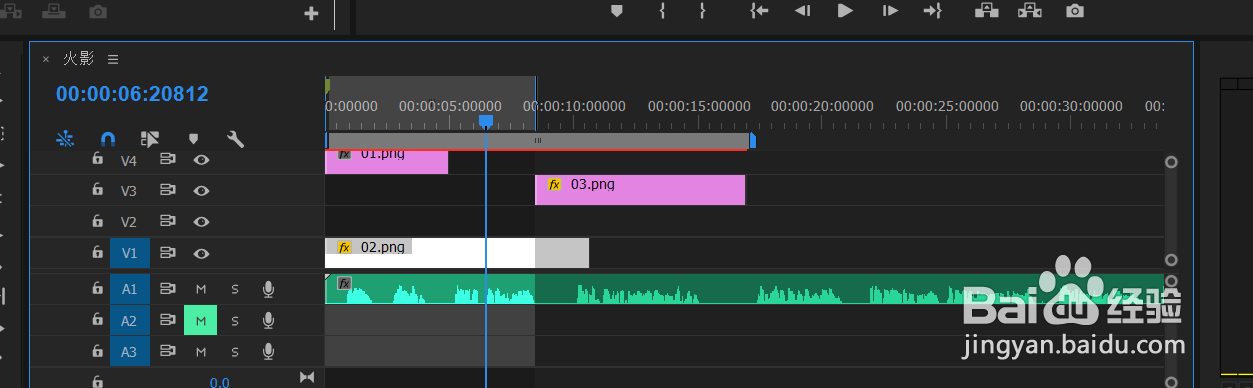Toggle lock on track V2
Screen dimensions: 1253x388
tap(97, 221)
